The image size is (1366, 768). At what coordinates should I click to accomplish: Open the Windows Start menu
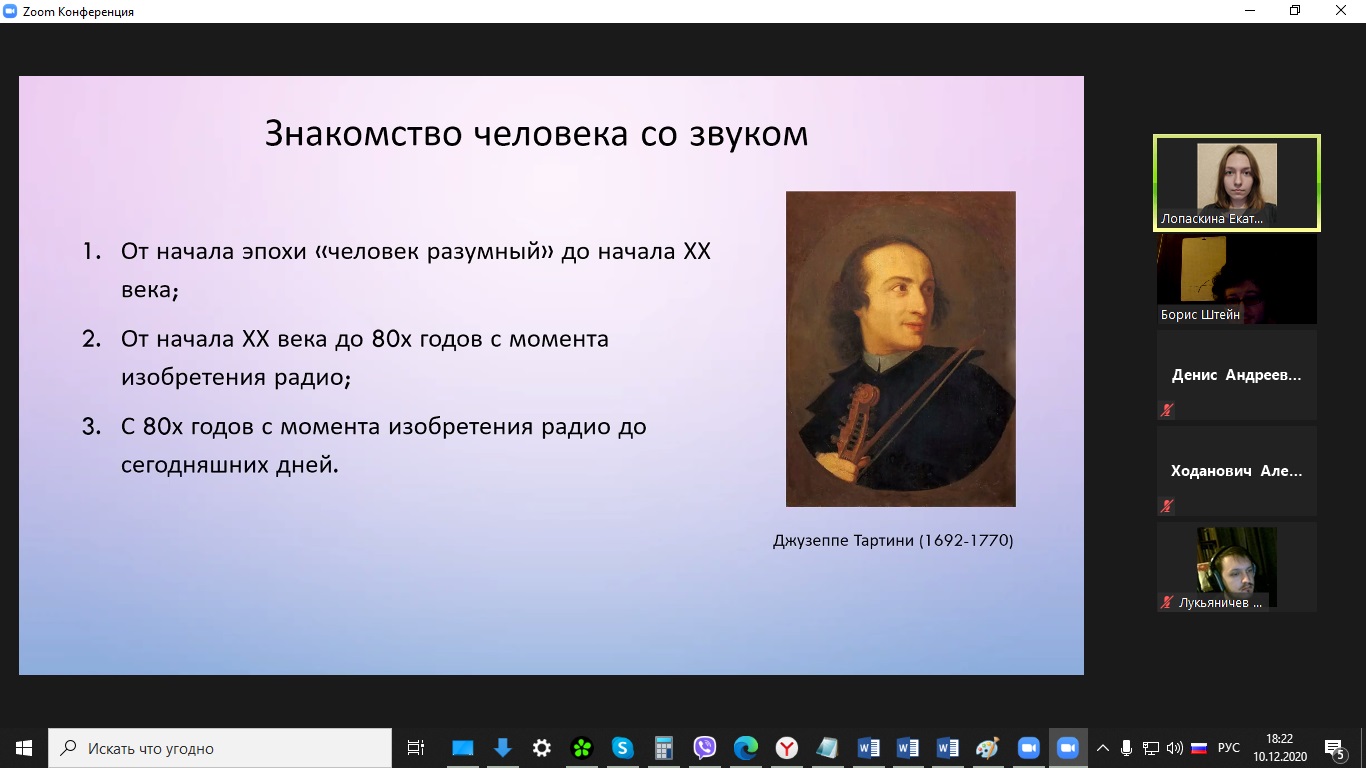[x=24, y=748]
